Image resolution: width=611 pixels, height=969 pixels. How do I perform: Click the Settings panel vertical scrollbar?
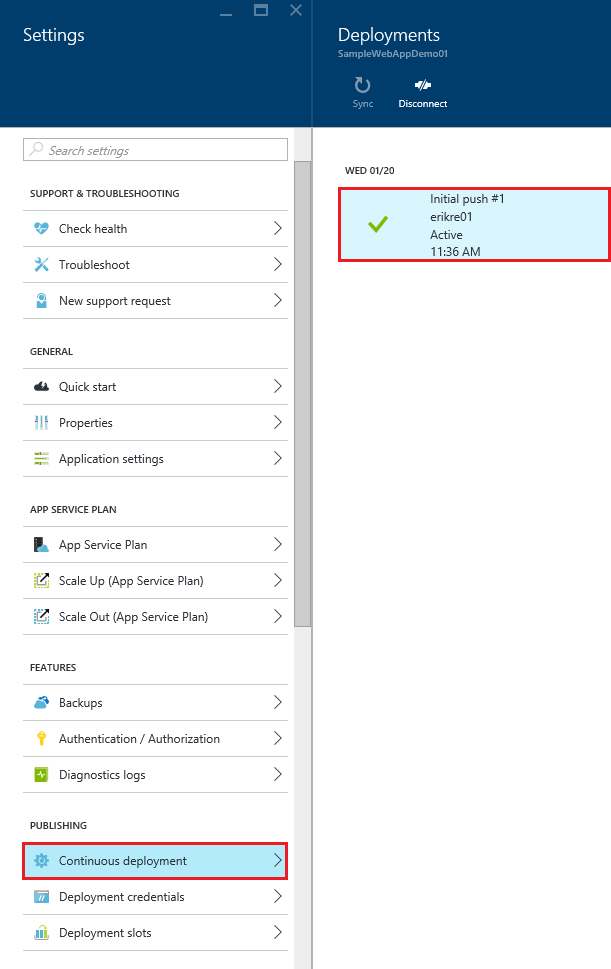pyautogui.click(x=302, y=390)
